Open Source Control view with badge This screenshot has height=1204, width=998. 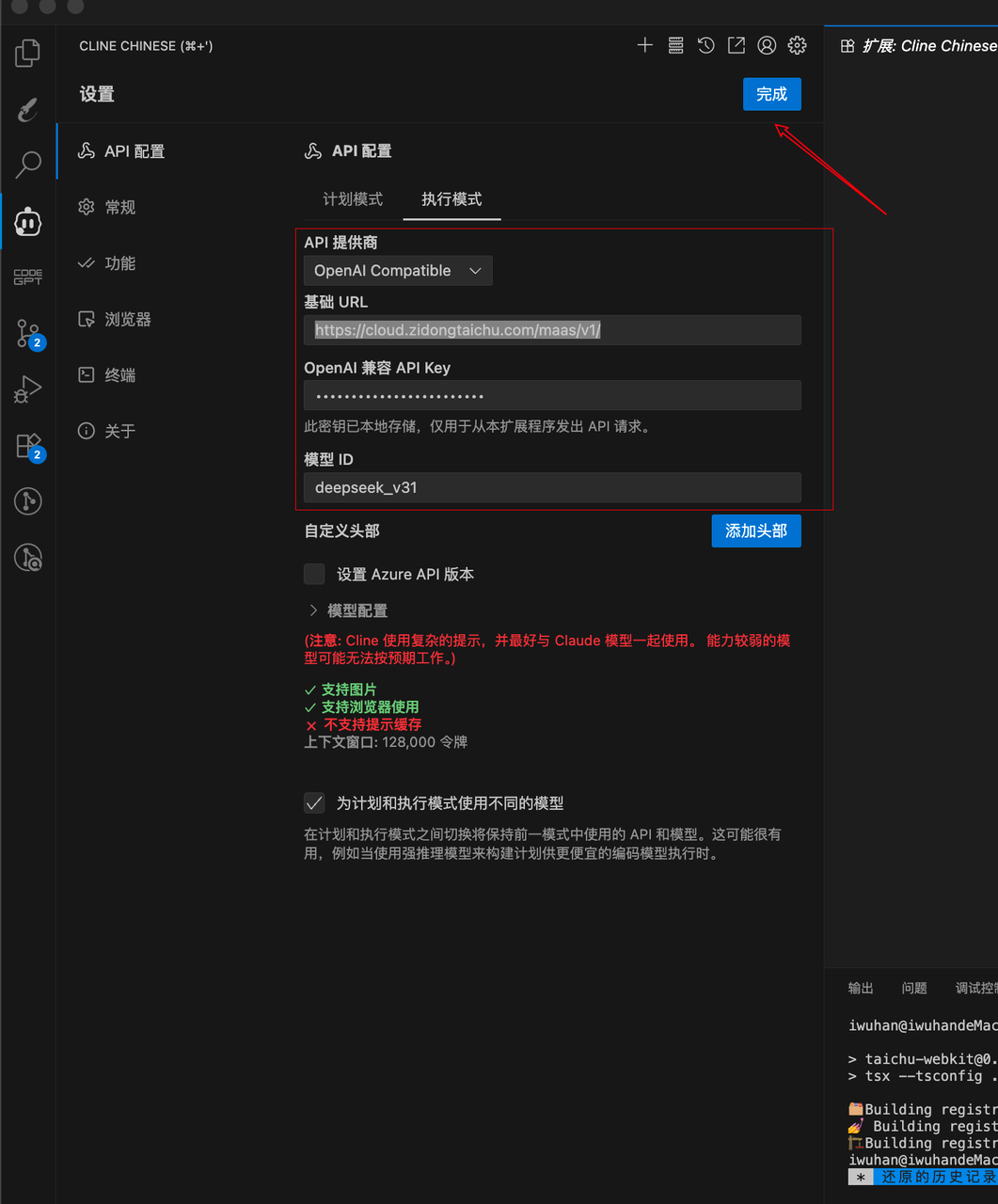(x=28, y=333)
